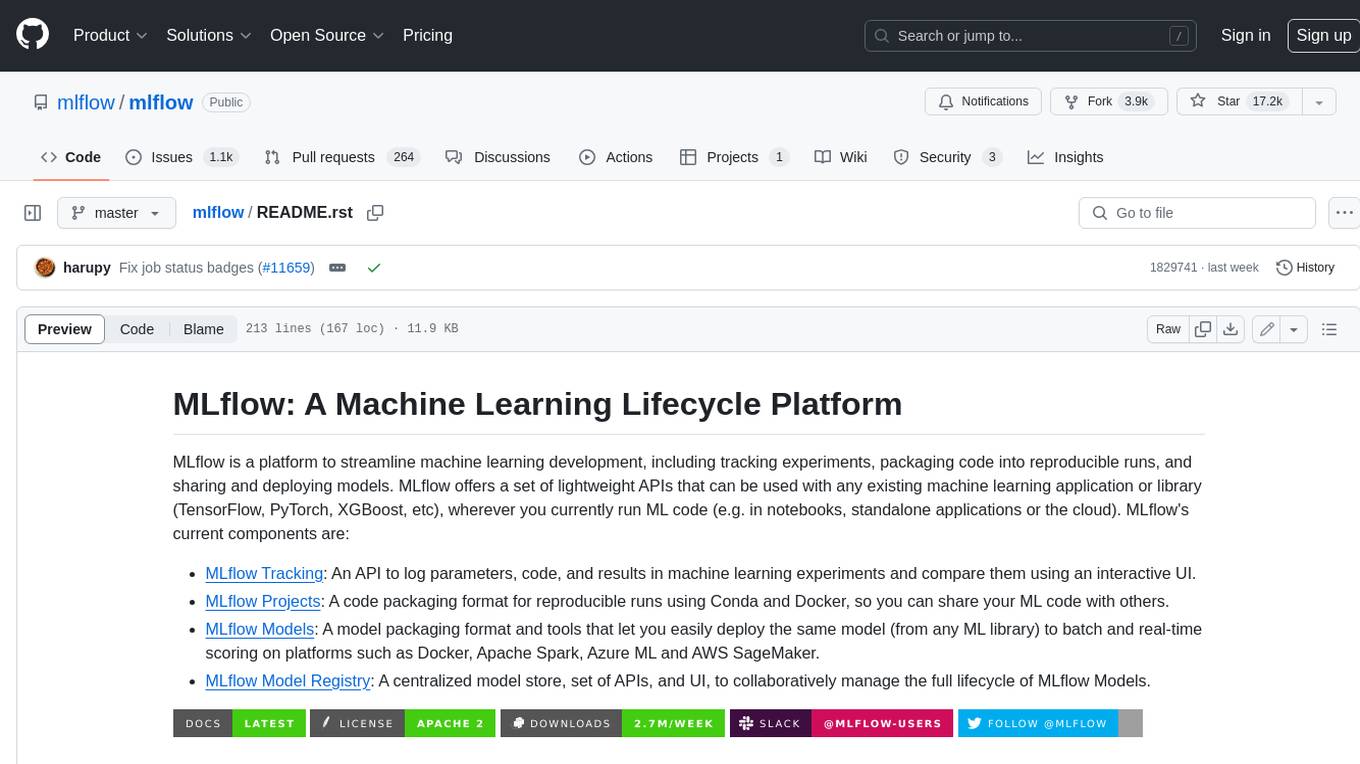Screen dimensions: 1360x764
Task: Open the mlflow repository name link
Action: click(x=161, y=102)
